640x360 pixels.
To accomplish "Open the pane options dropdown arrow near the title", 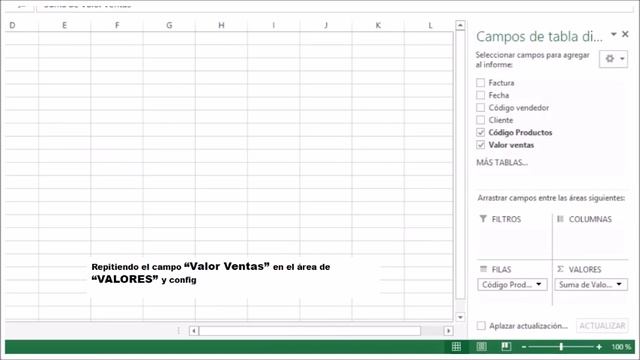I will coord(613,34).
